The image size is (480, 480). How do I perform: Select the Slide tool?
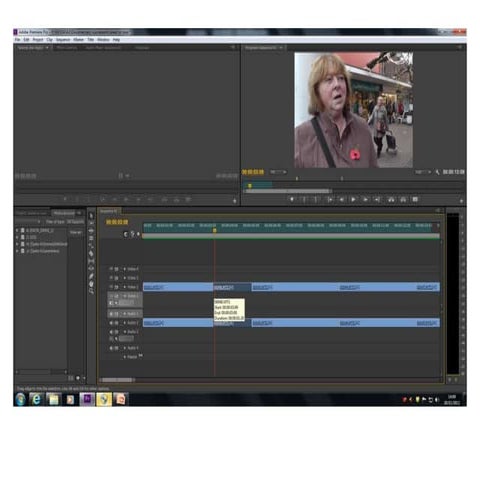[x=91, y=269]
